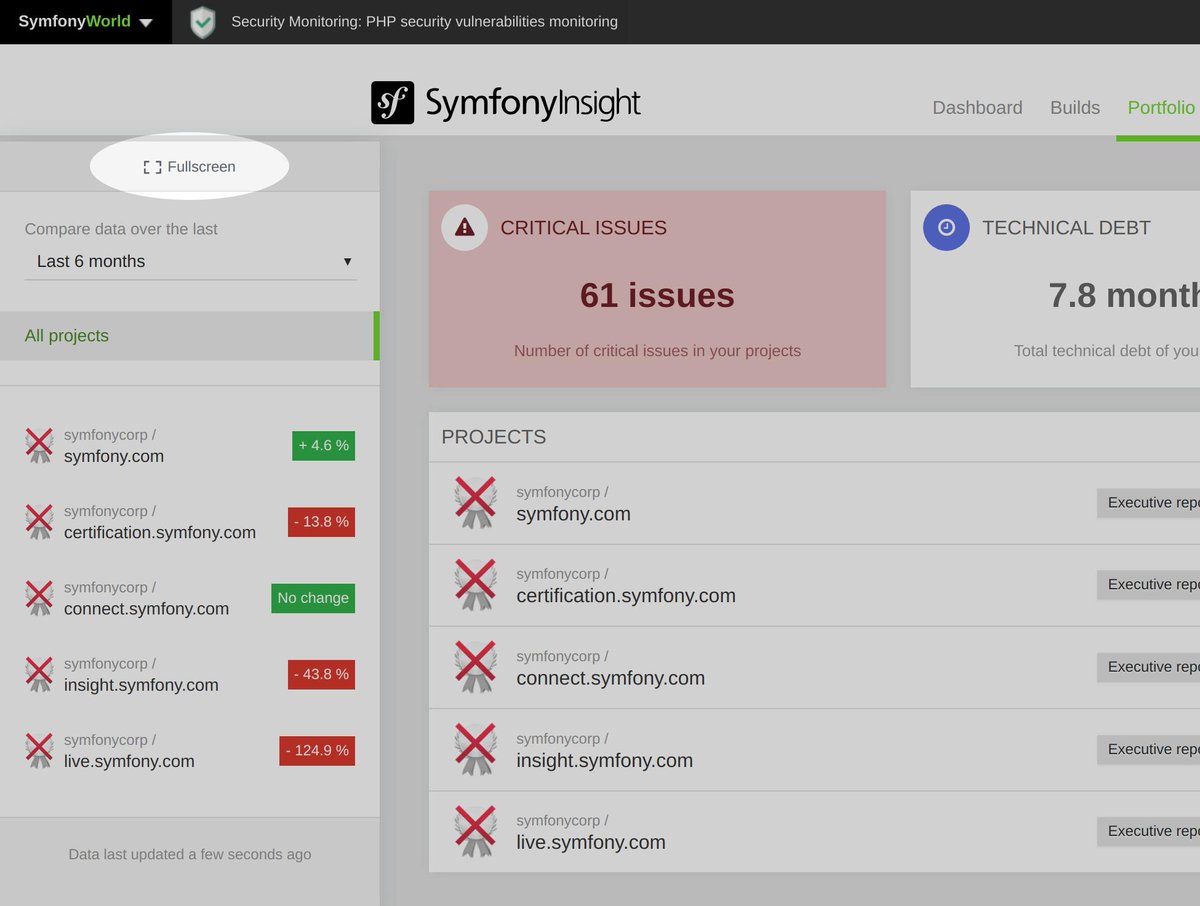1200x906 pixels.
Task: Click Projects panel medal icon for symfony.com
Action: point(475,502)
